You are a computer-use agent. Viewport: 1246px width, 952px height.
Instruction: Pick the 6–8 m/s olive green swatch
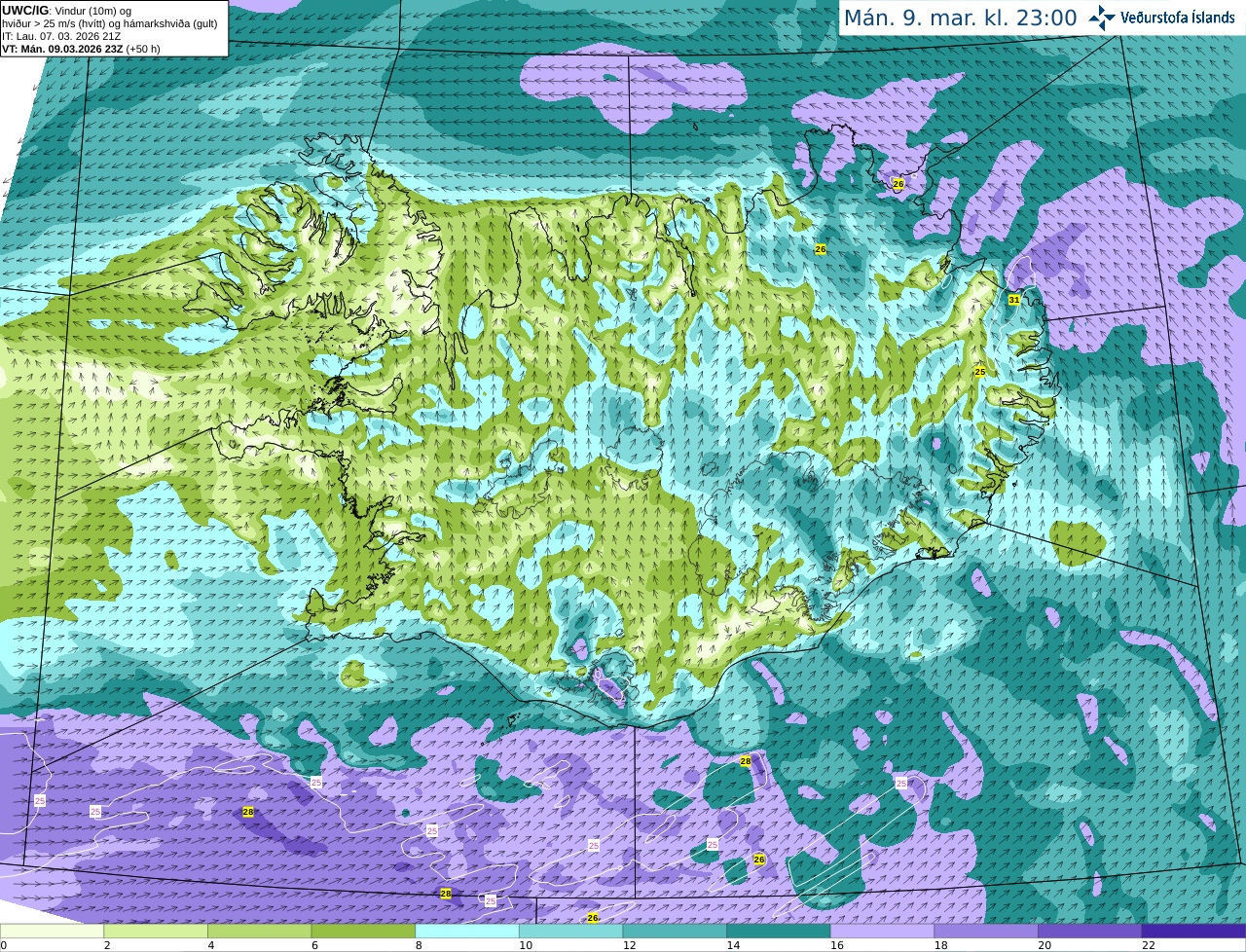[x=363, y=931]
